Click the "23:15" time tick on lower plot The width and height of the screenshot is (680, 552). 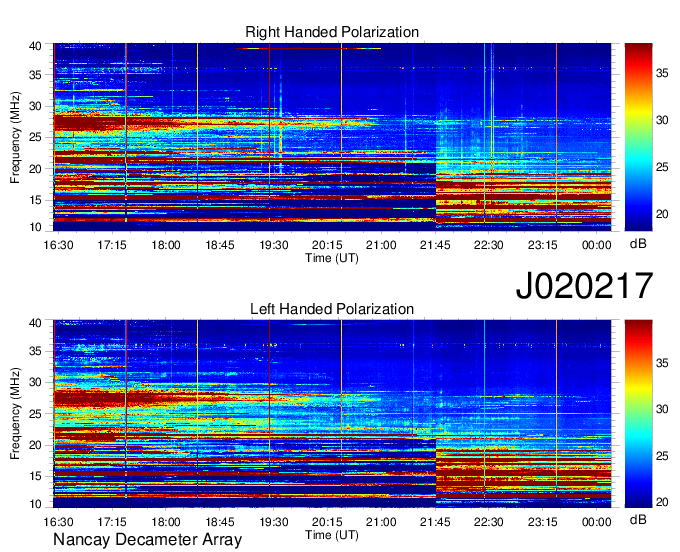(543, 522)
